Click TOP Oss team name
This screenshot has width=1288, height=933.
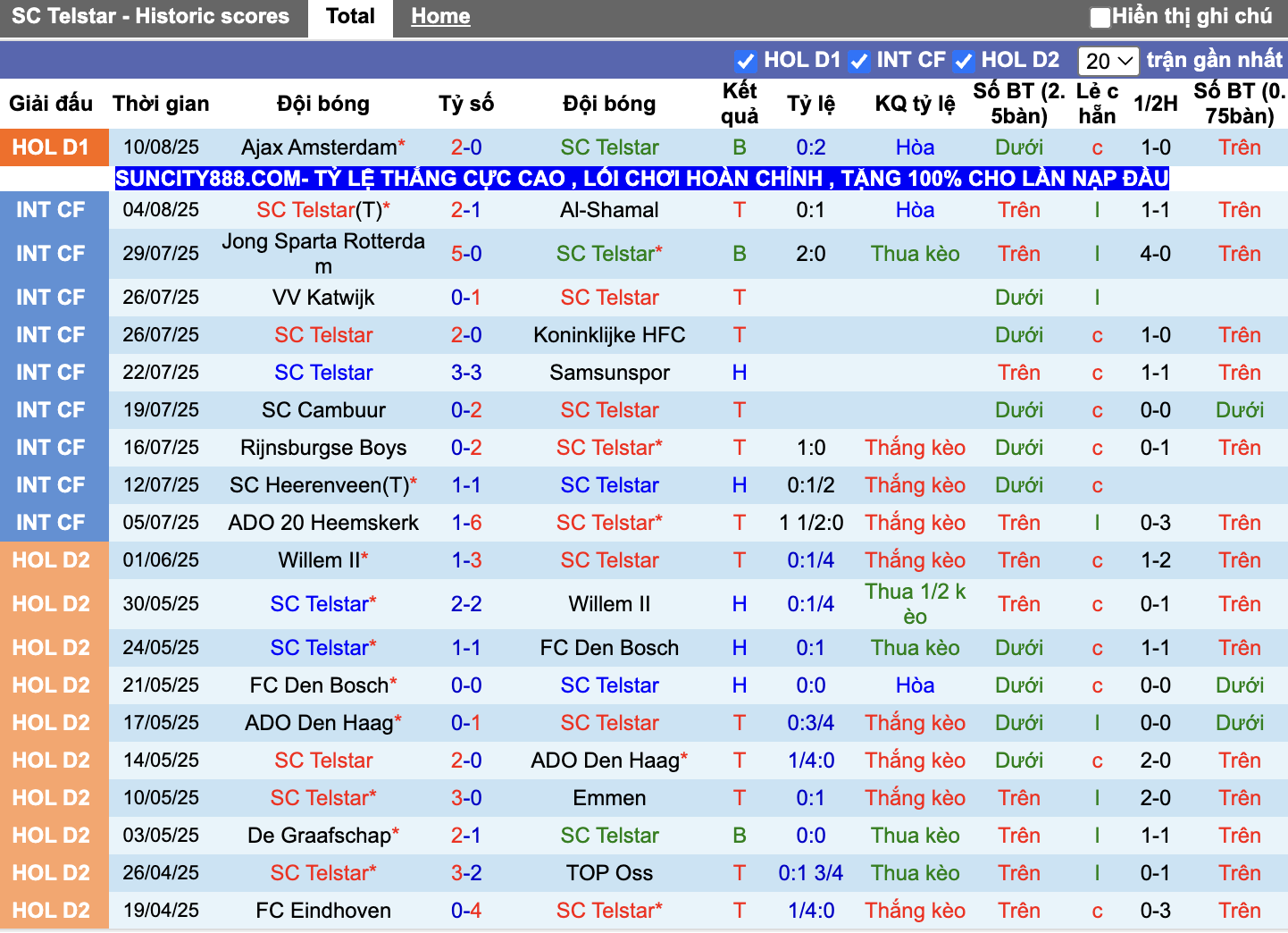(x=609, y=873)
